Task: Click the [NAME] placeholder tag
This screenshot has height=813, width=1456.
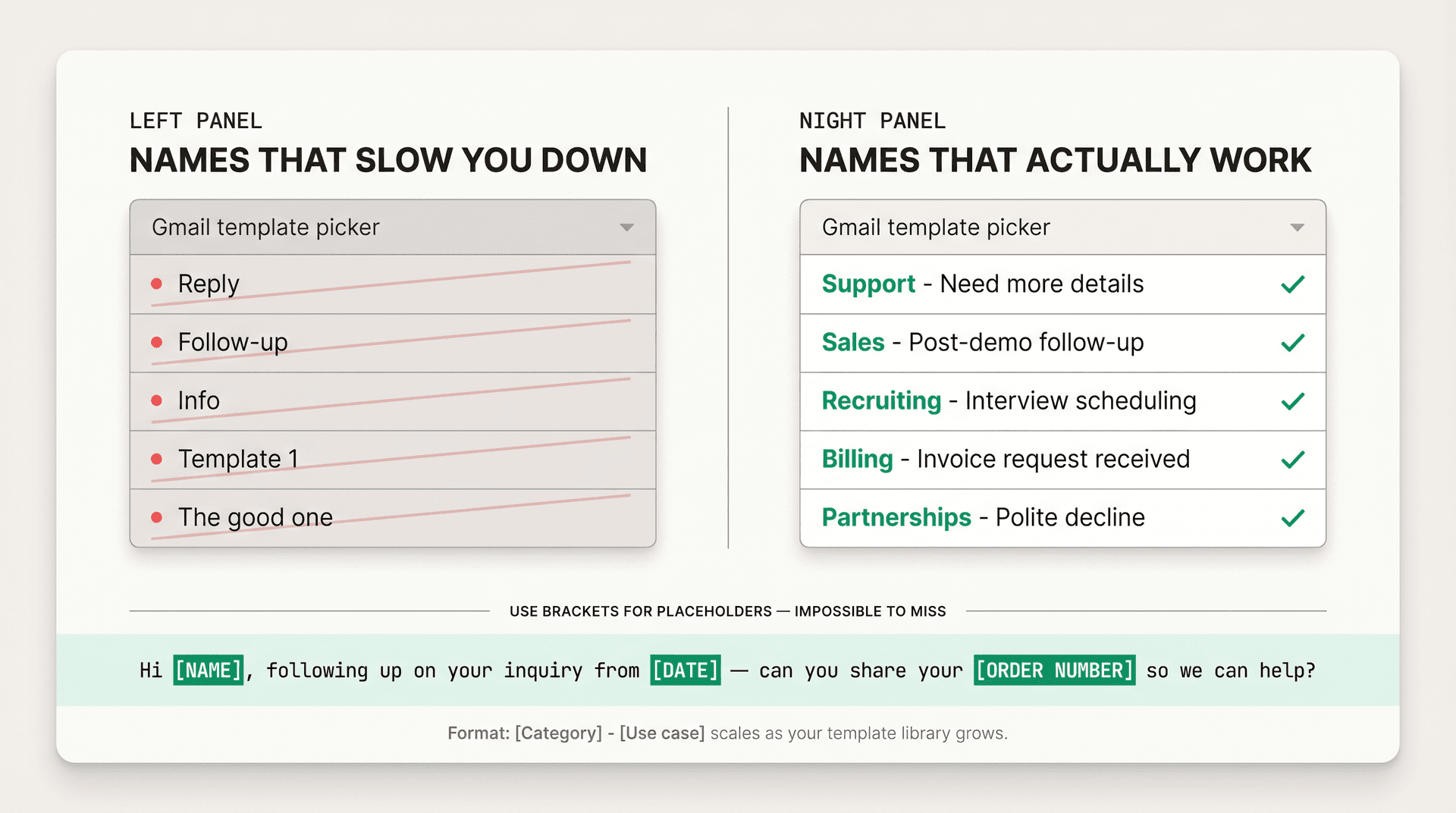Action: pos(209,670)
